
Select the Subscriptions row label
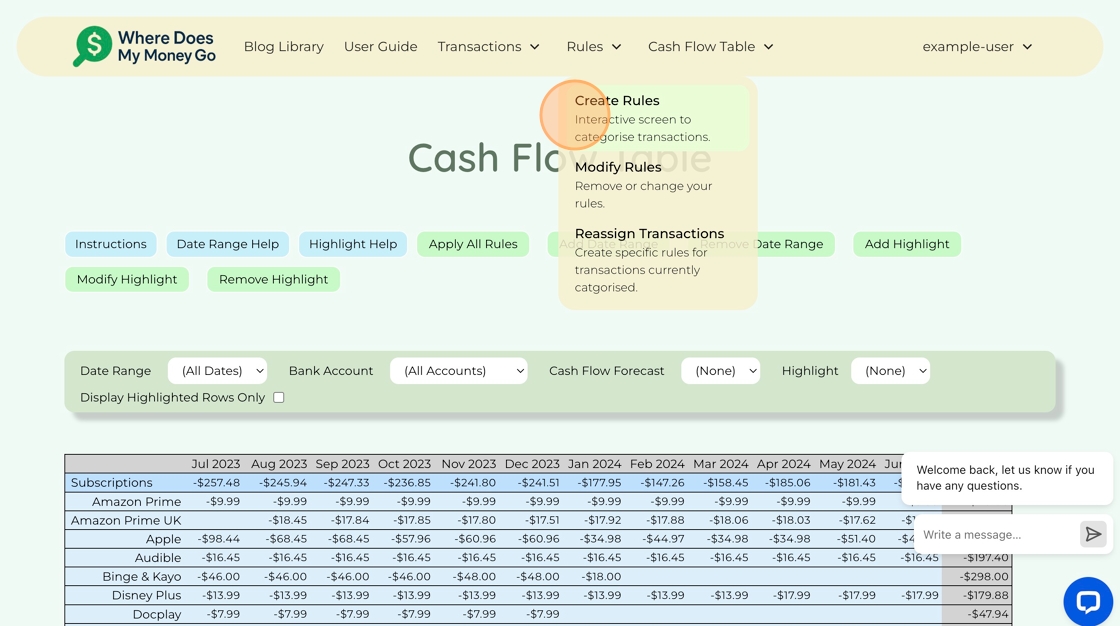tap(111, 482)
